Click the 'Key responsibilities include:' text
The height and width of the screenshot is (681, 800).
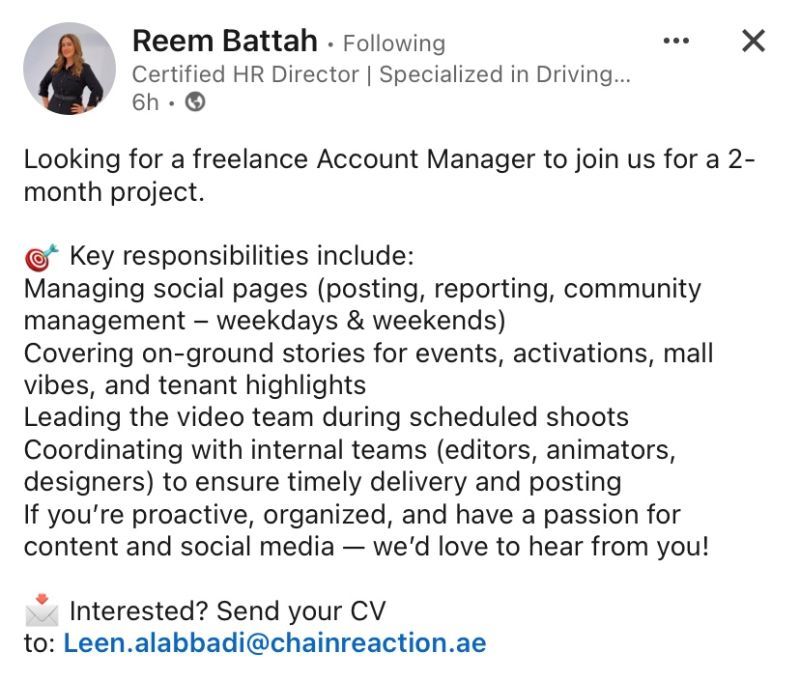click(242, 256)
